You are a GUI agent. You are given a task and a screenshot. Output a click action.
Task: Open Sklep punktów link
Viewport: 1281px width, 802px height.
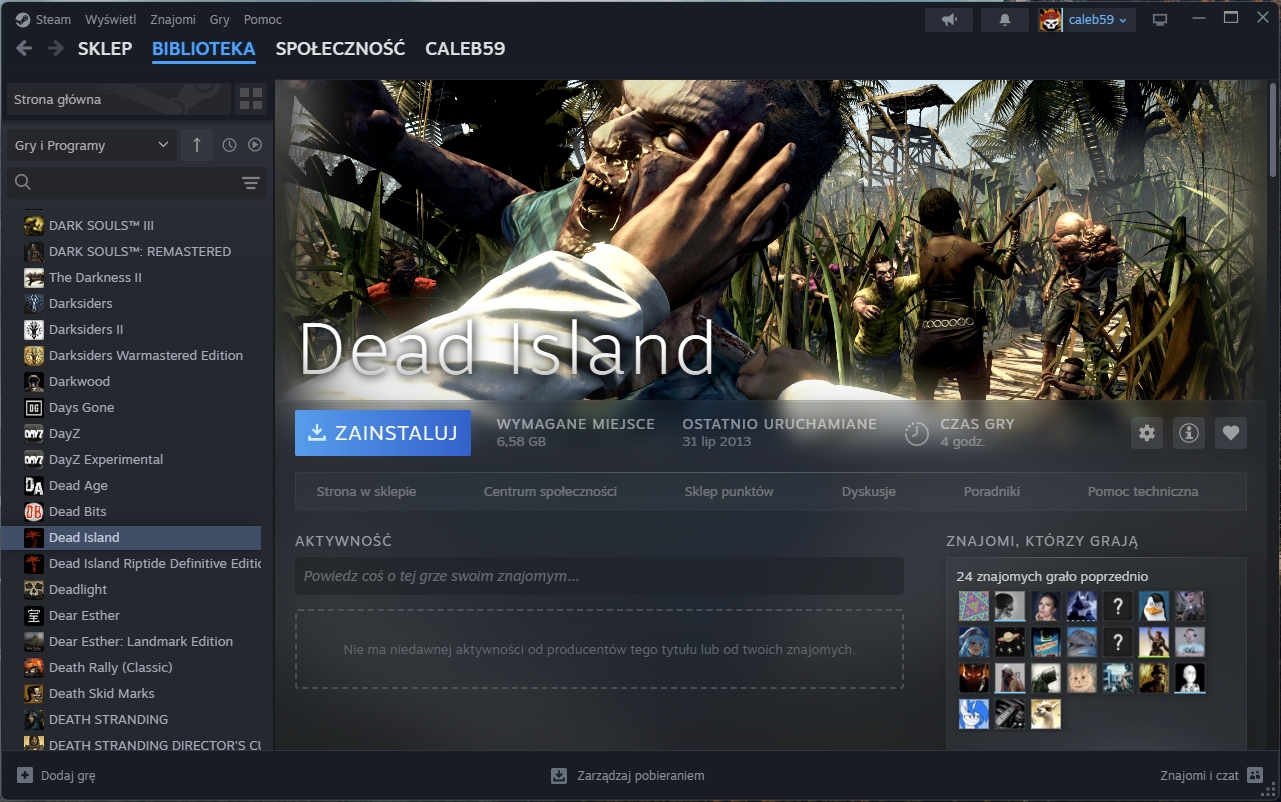(x=729, y=491)
